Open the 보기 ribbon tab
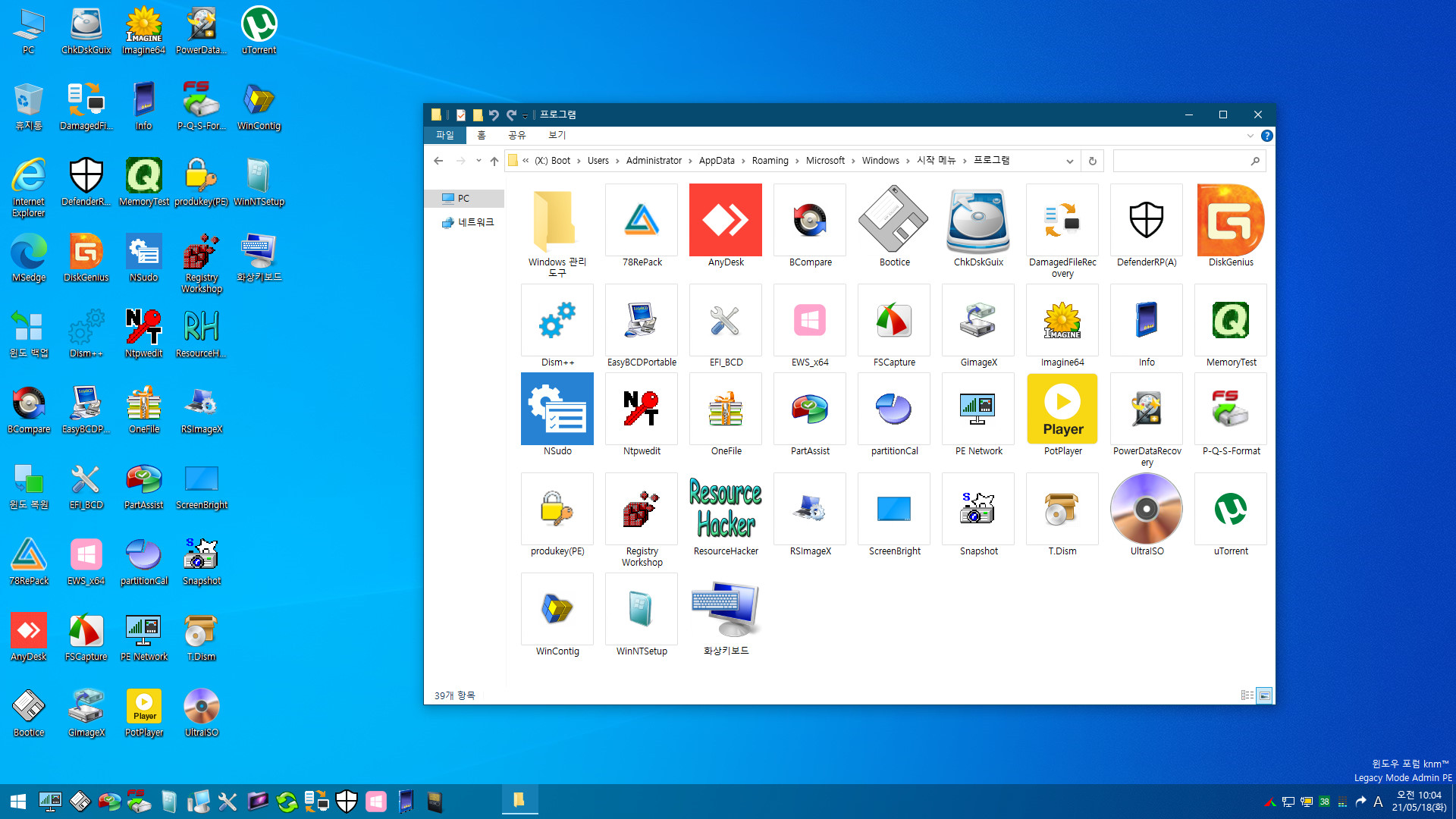The image size is (1456, 819). (x=557, y=135)
